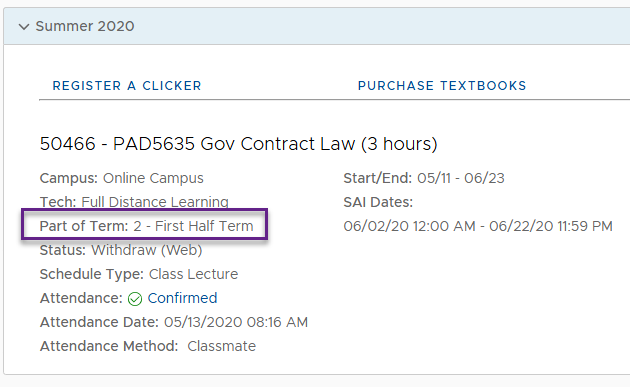The image size is (630, 387).
Task: Click the SAI Dates label
Action: click(378, 202)
